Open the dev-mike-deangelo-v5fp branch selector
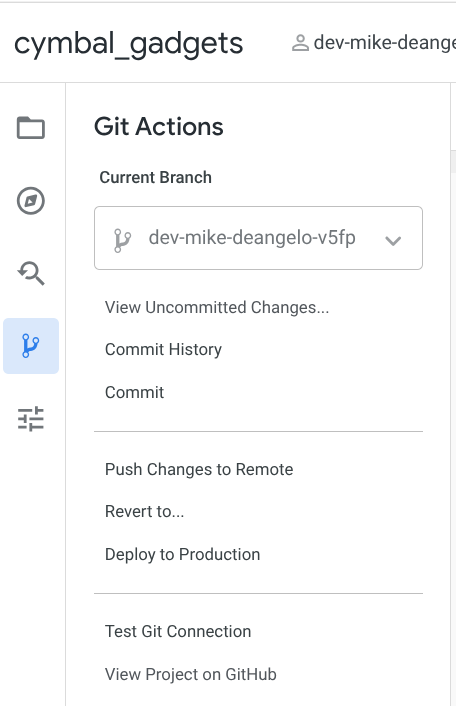 tap(258, 238)
